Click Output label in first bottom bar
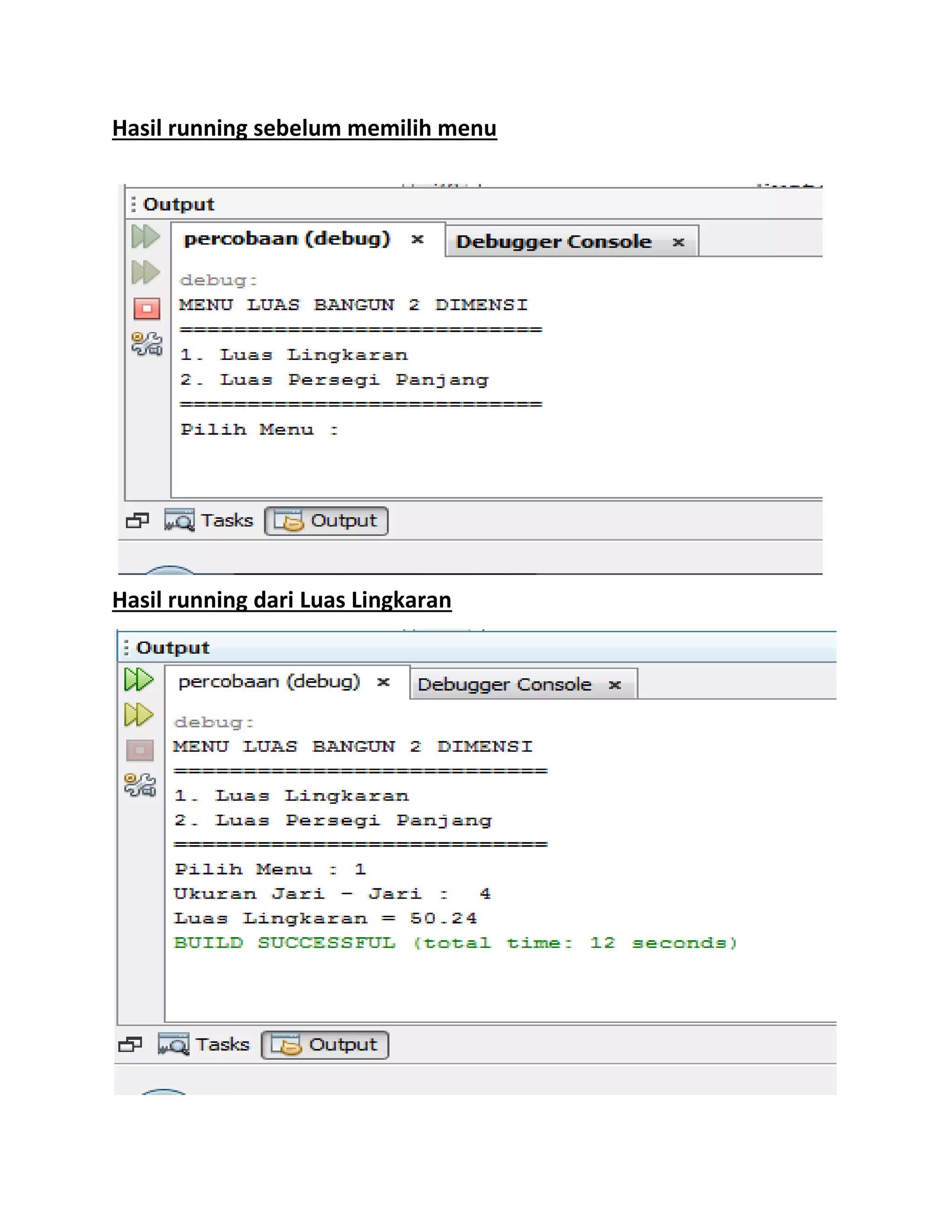Image resolution: width=952 pixels, height=1232 pixels. pyautogui.click(x=344, y=521)
